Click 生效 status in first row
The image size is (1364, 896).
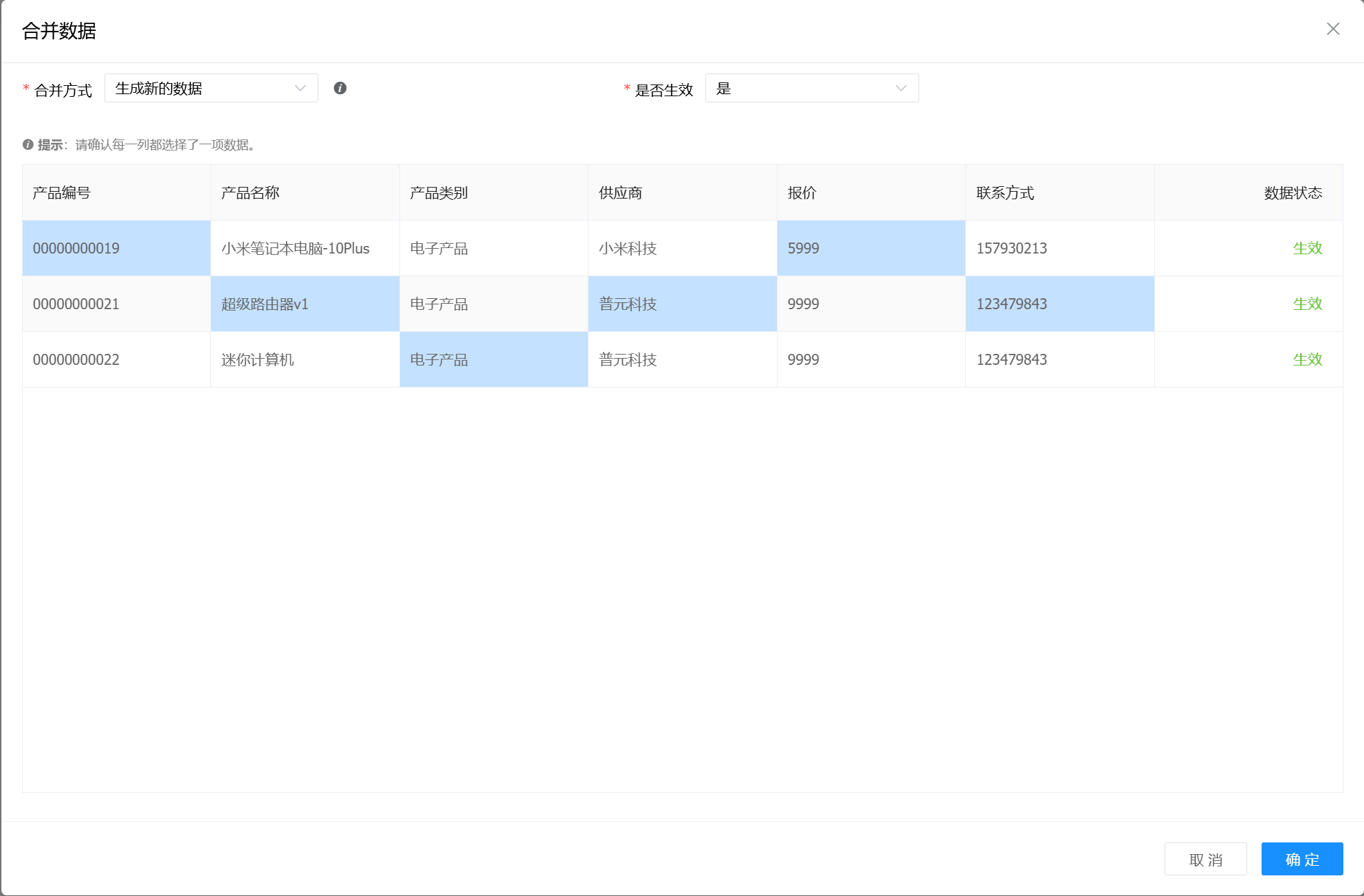tap(1307, 248)
